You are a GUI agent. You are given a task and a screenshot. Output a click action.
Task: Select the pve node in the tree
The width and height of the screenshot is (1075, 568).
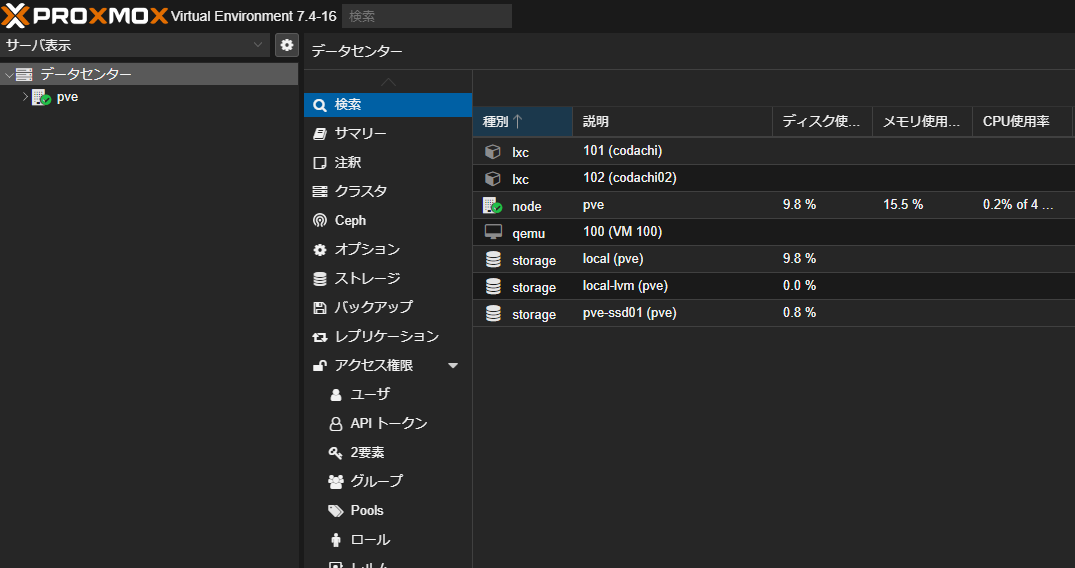(x=67, y=97)
